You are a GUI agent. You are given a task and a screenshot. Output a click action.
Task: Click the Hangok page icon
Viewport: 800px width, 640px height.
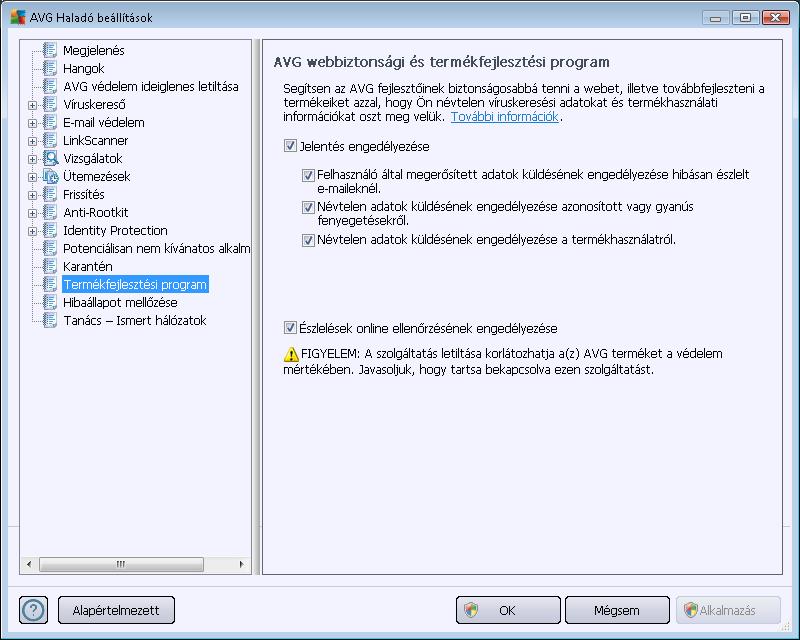[x=50, y=68]
